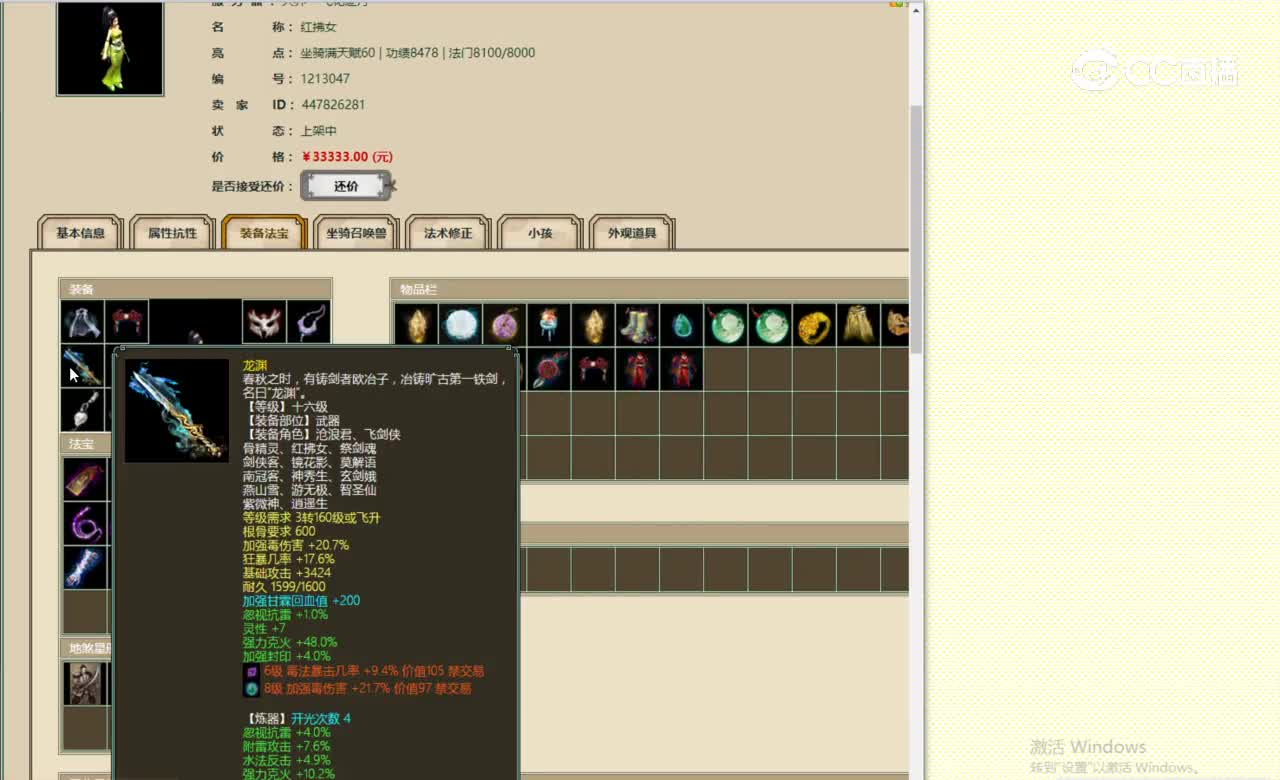Select the fox mask equipment slot

click(x=264, y=322)
